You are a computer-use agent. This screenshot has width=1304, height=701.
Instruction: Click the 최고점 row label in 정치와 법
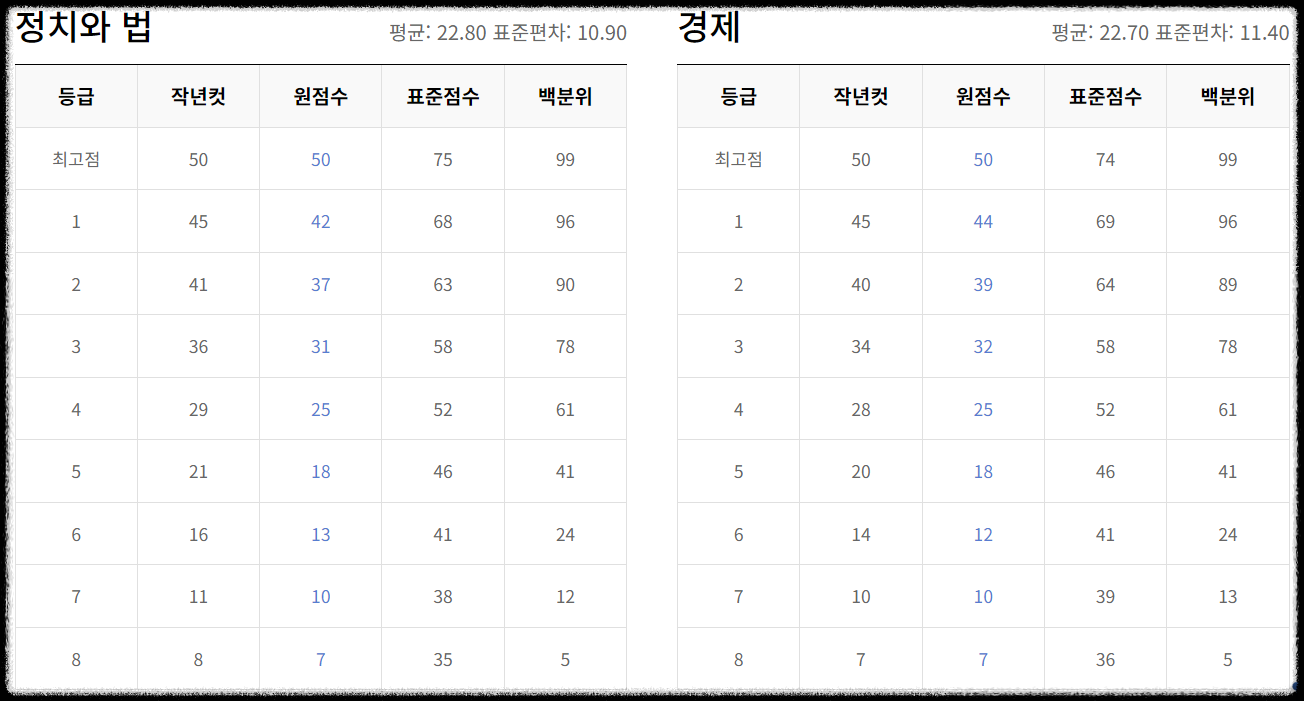(x=76, y=158)
